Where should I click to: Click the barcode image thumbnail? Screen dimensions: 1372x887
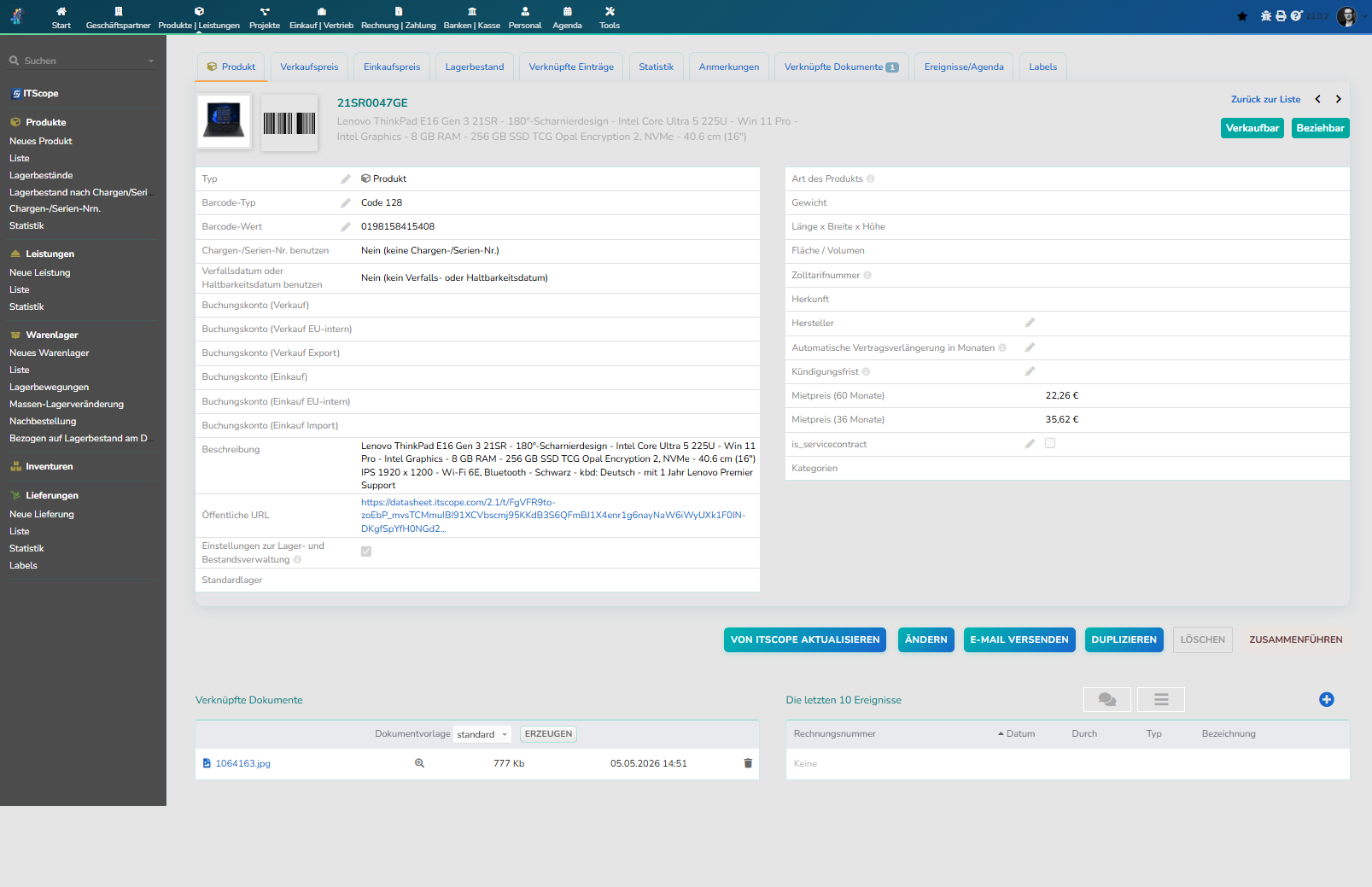point(289,123)
